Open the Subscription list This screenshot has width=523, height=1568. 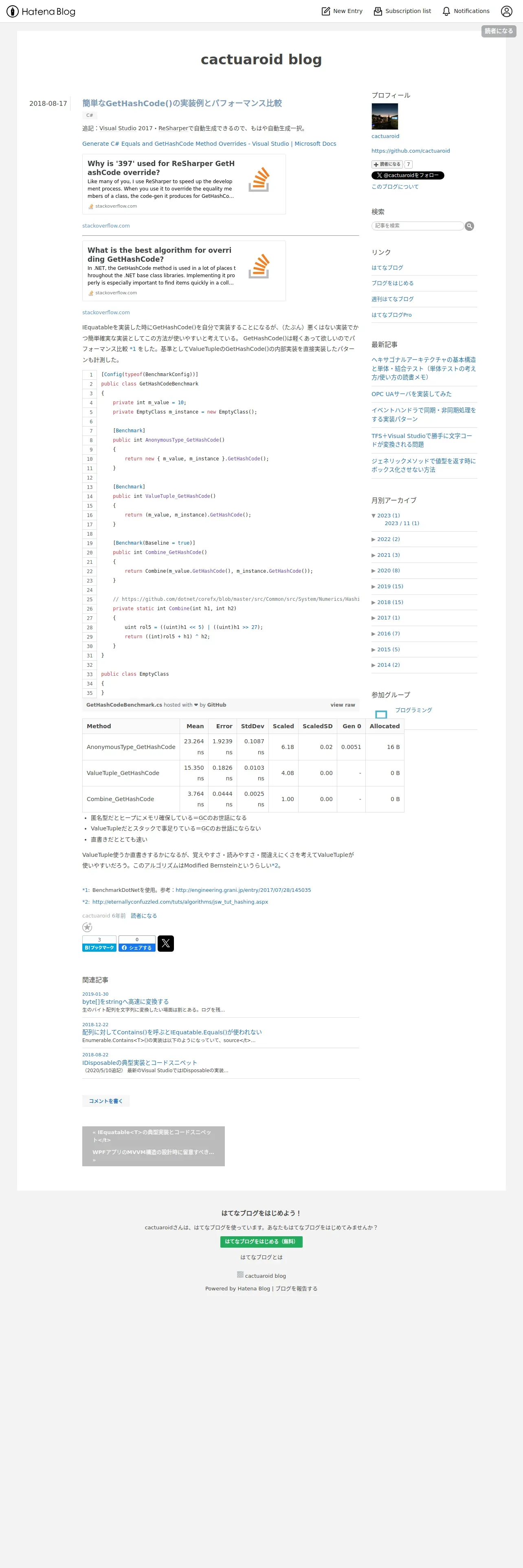(402, 11)
